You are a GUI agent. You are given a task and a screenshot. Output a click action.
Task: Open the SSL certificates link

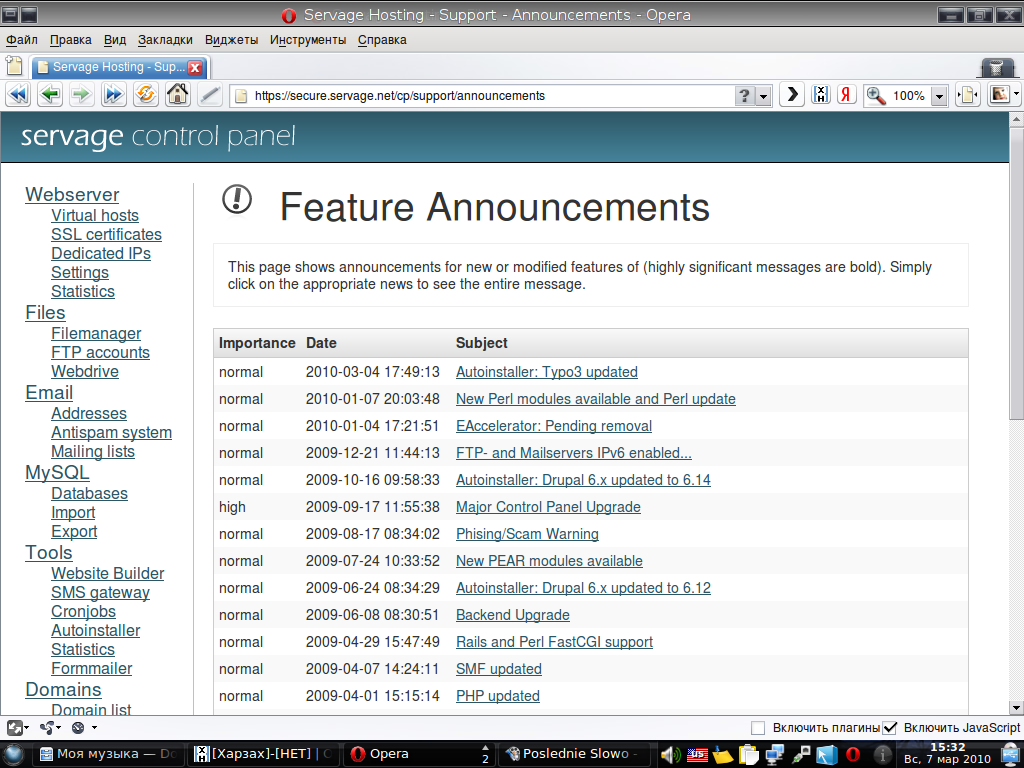click(106, 234)
